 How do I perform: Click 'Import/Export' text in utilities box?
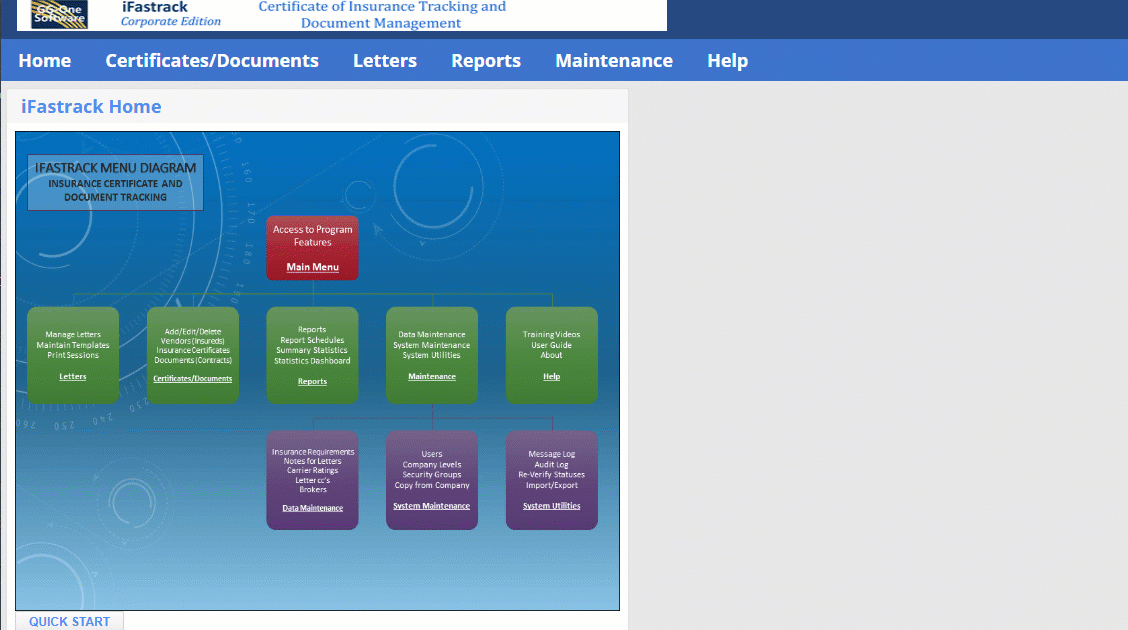click(552, 485)
